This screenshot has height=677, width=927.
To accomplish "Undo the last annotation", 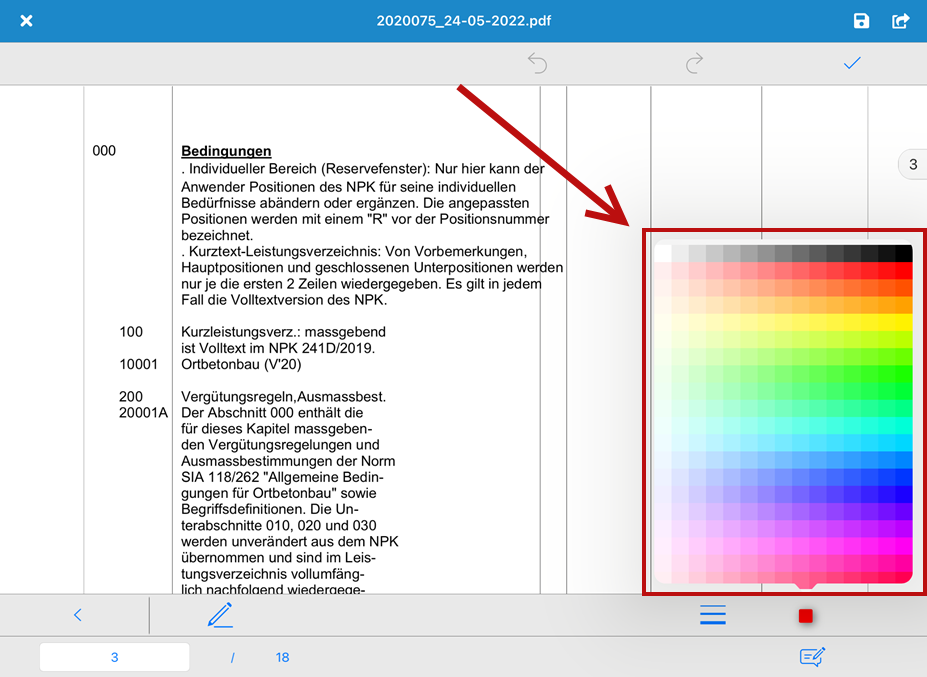I will (537, 63).
